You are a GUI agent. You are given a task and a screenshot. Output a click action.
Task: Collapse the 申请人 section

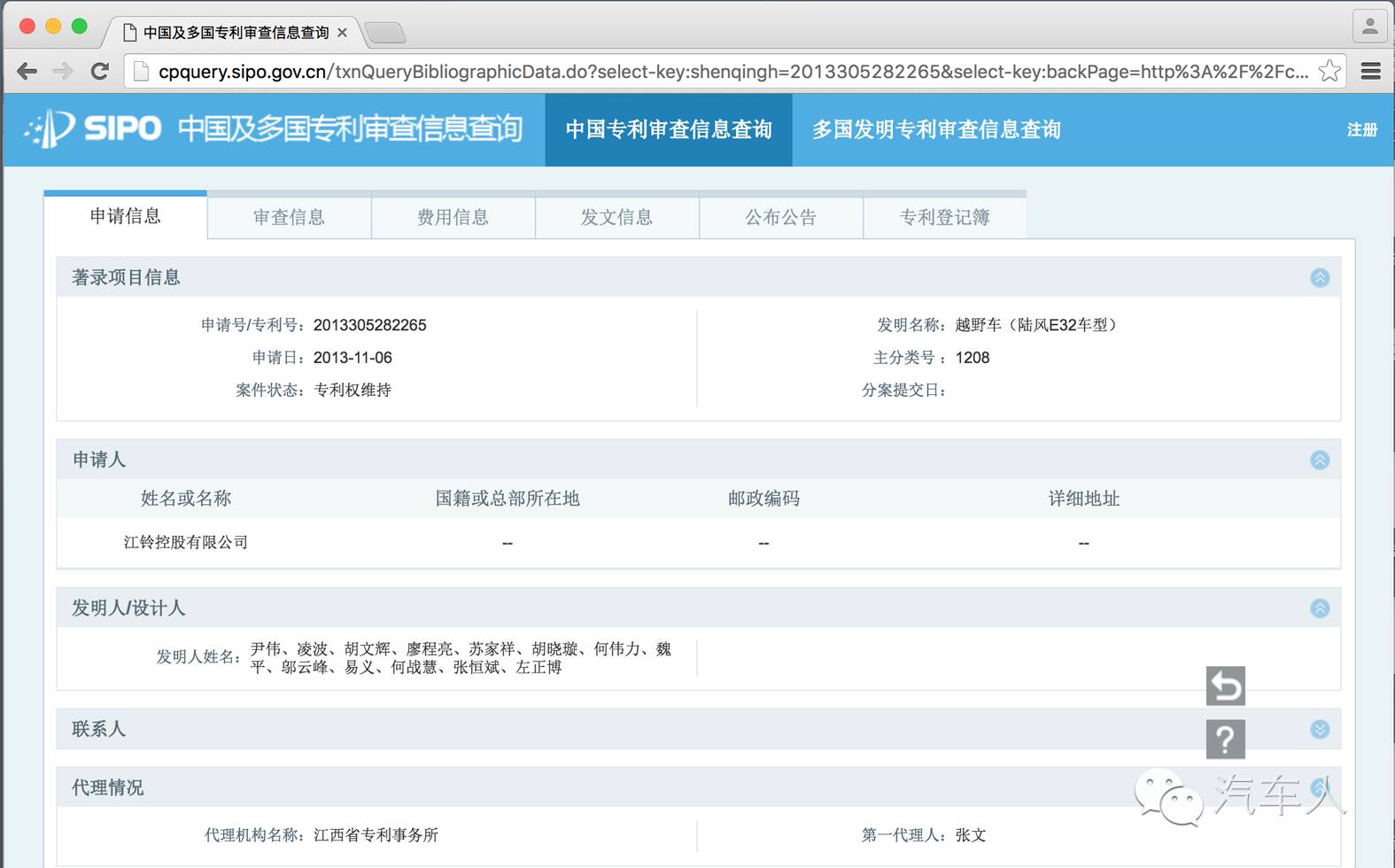pos(1320,460)
